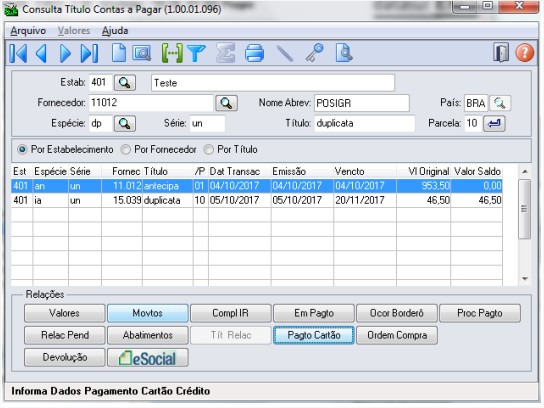Click the green brackets range icon
This screenshot has width=544, height=408.
coord(172,53)
